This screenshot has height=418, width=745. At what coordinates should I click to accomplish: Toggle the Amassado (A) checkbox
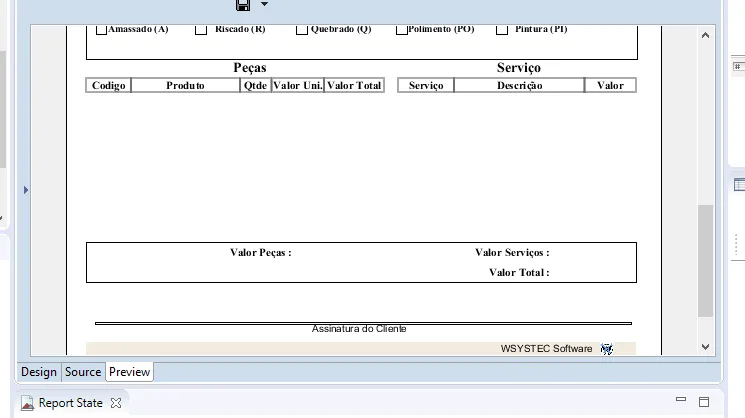click(x=101, y=30)
